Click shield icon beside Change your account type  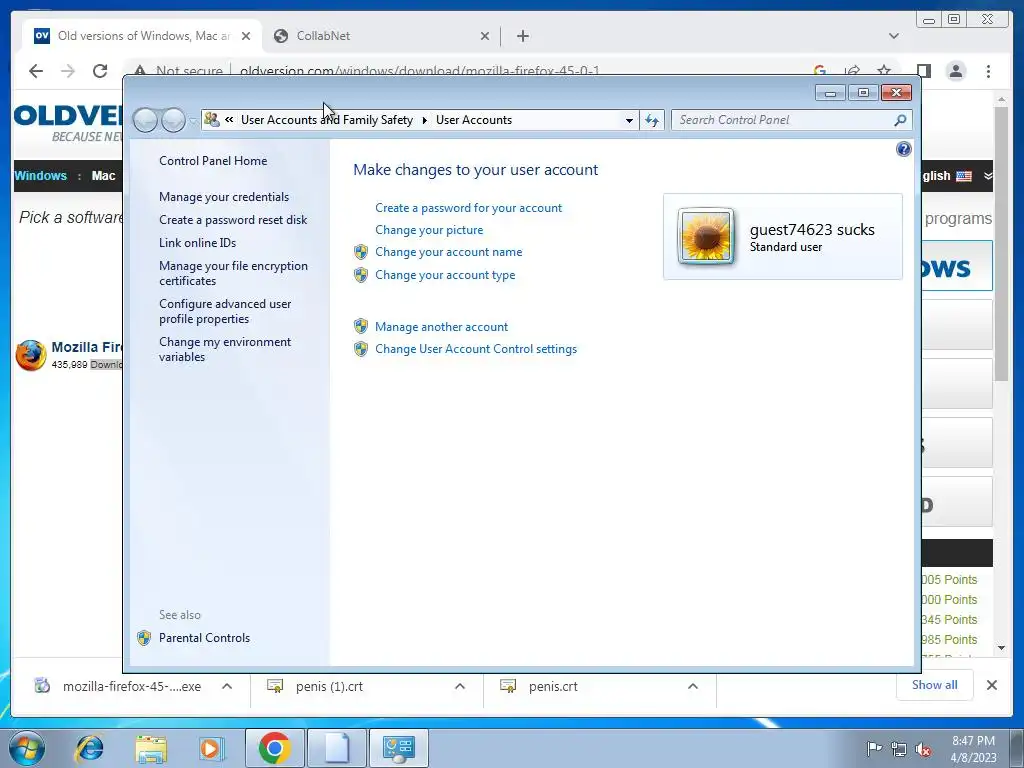click(x=361, y=275)
